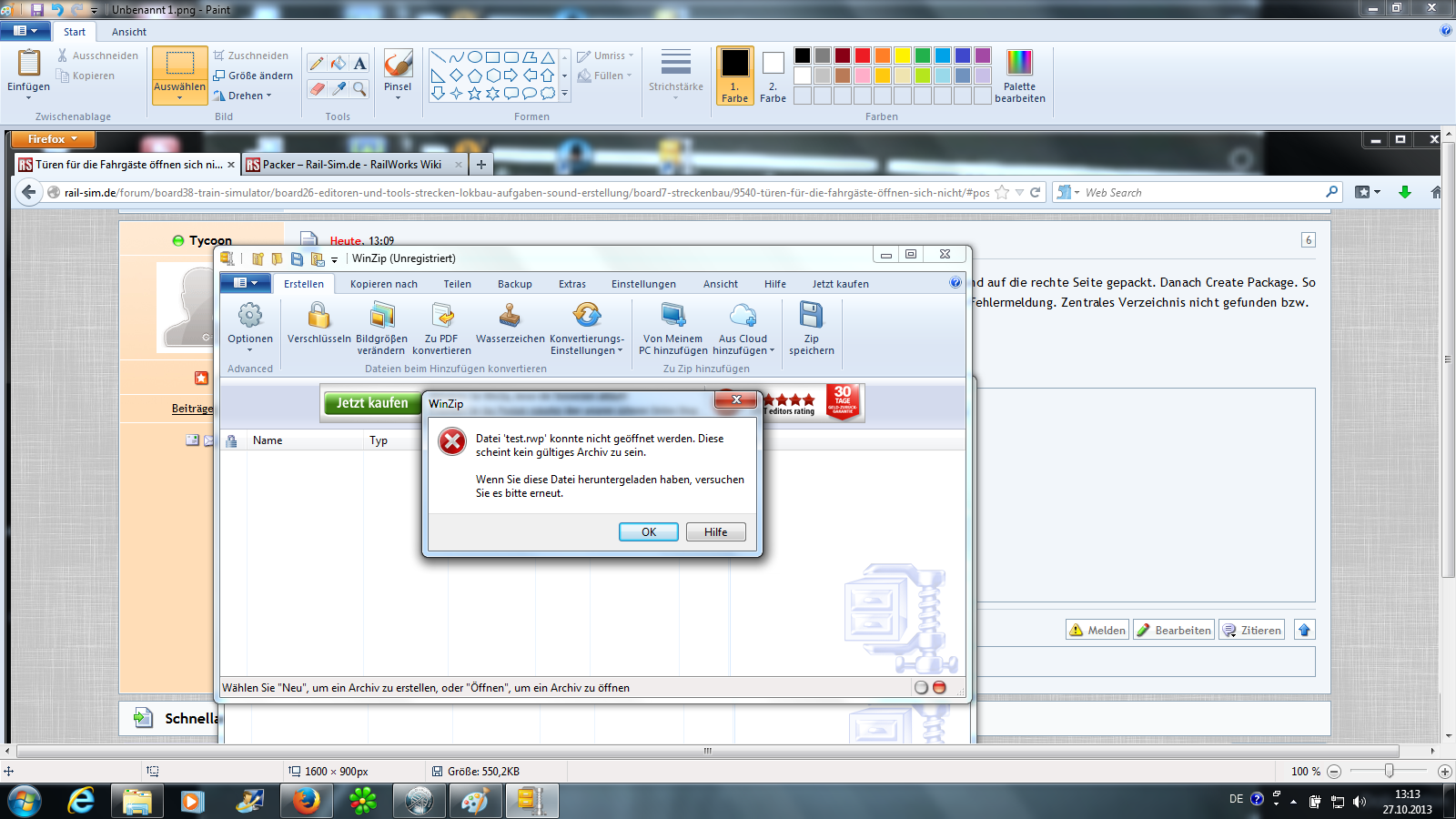Image resolution: width=1456 pixels, height=819 pixels.
Task: Click the zoom slider handle in status bar
Action: 1389,771
